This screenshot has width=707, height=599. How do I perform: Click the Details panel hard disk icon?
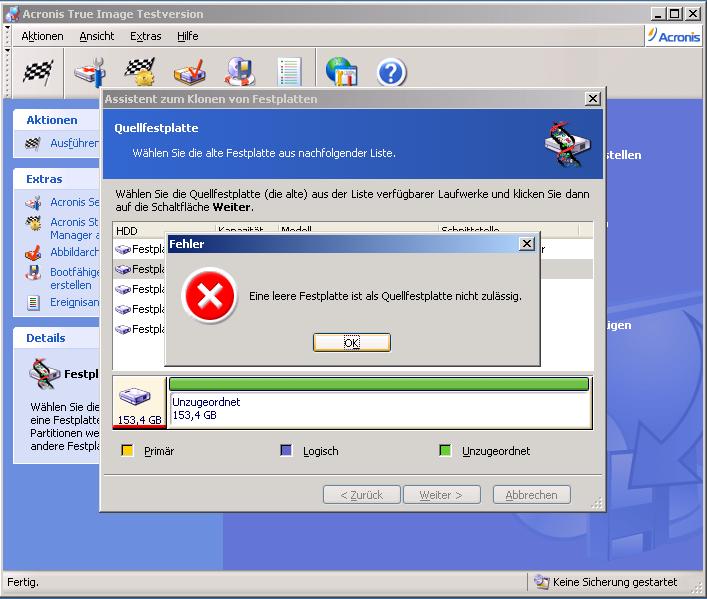[44, 374]
